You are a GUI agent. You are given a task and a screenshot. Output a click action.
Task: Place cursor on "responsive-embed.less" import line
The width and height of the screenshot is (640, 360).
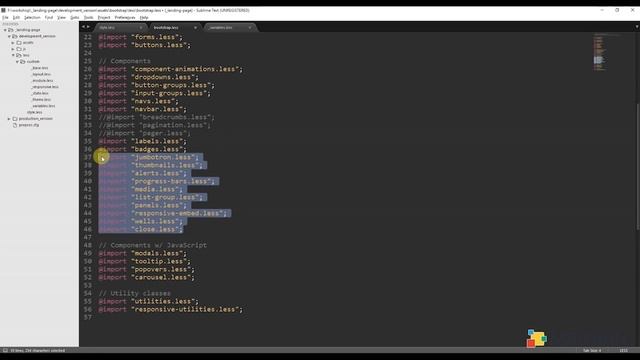tap(164, 213)
